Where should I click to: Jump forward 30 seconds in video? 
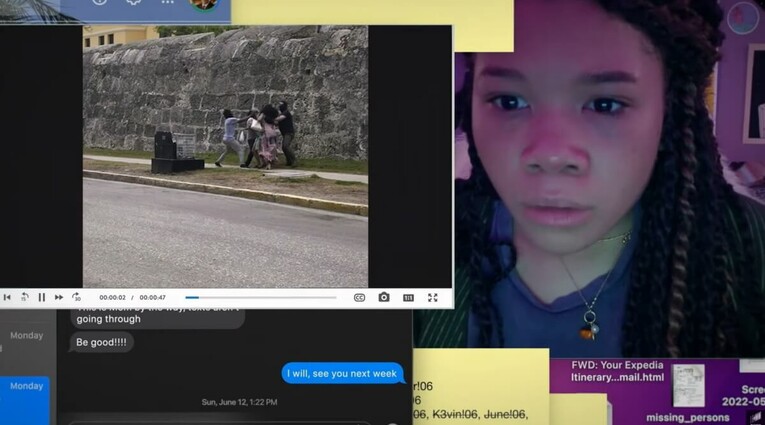(76, 297)
